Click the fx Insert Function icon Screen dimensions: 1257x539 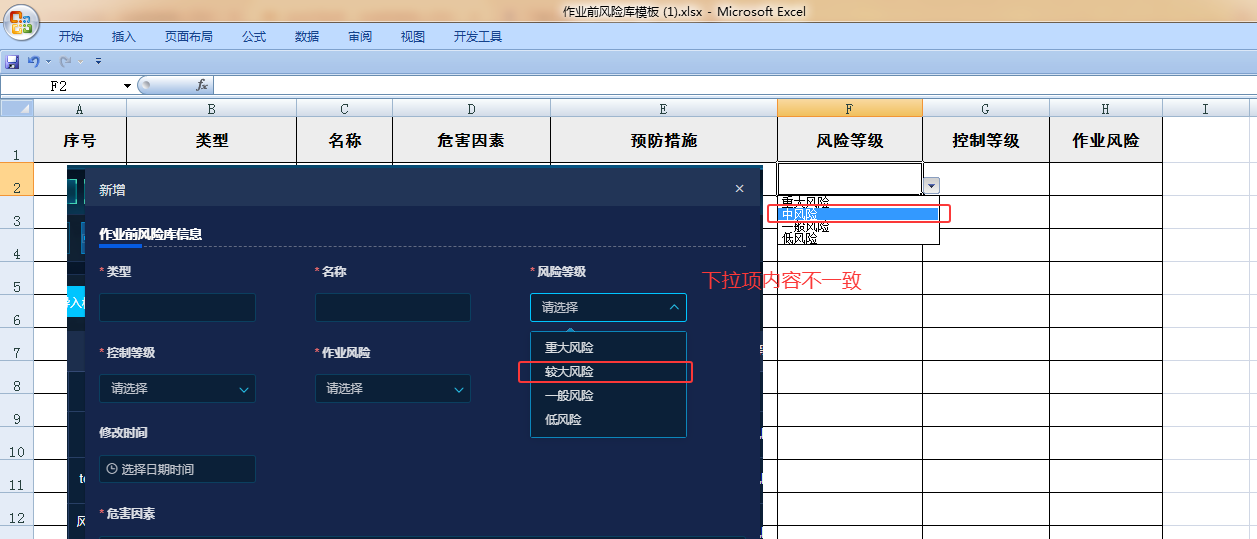pos(201,86)
